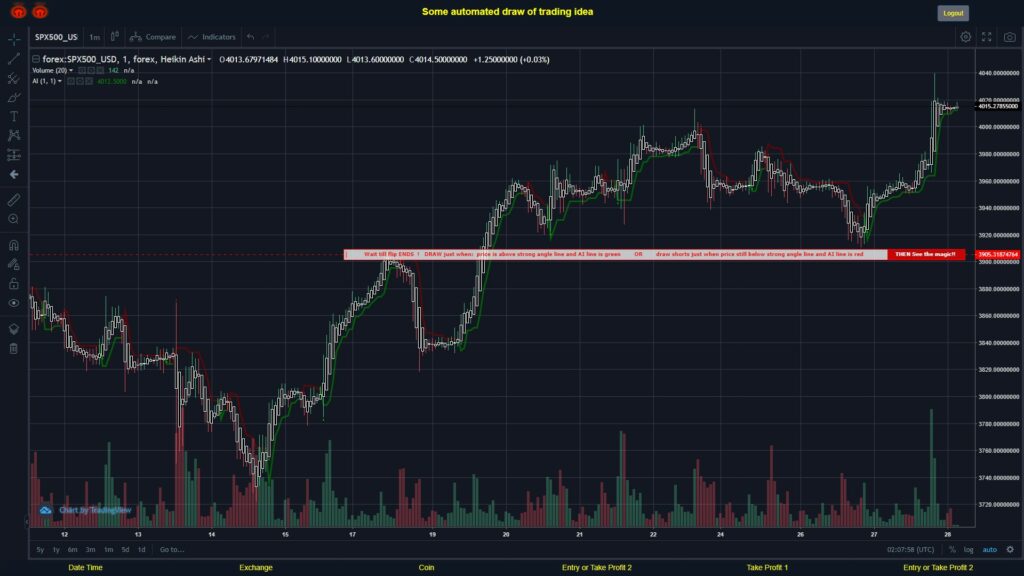Click the Go to... date button
Viewport: 1024px width, 576px height.
[172, 550]
